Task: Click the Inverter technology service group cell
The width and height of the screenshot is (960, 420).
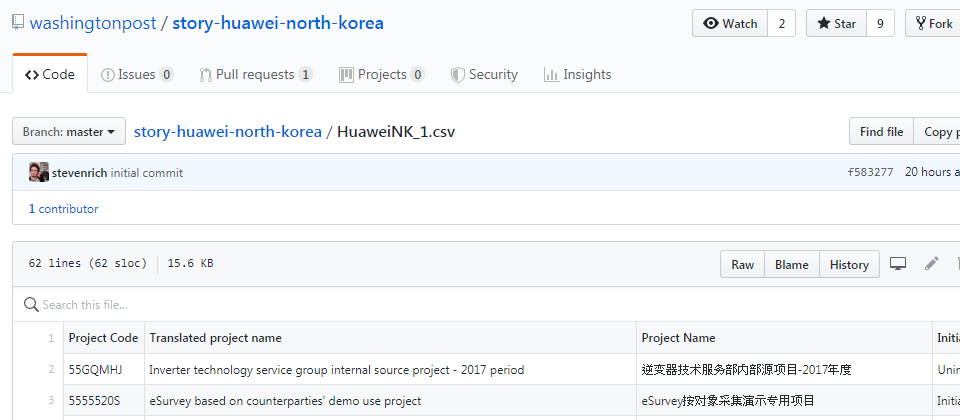Action: point(391,370)
